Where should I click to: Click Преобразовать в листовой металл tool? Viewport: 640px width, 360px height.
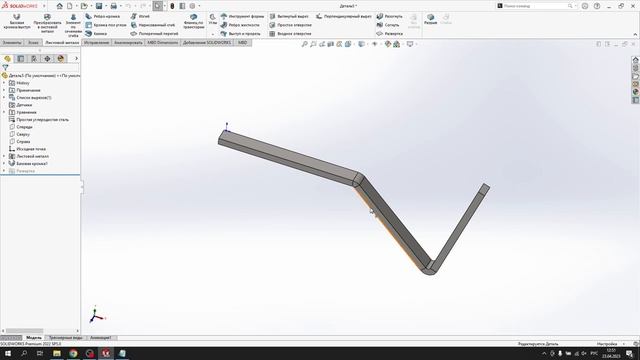coord(47,23)
